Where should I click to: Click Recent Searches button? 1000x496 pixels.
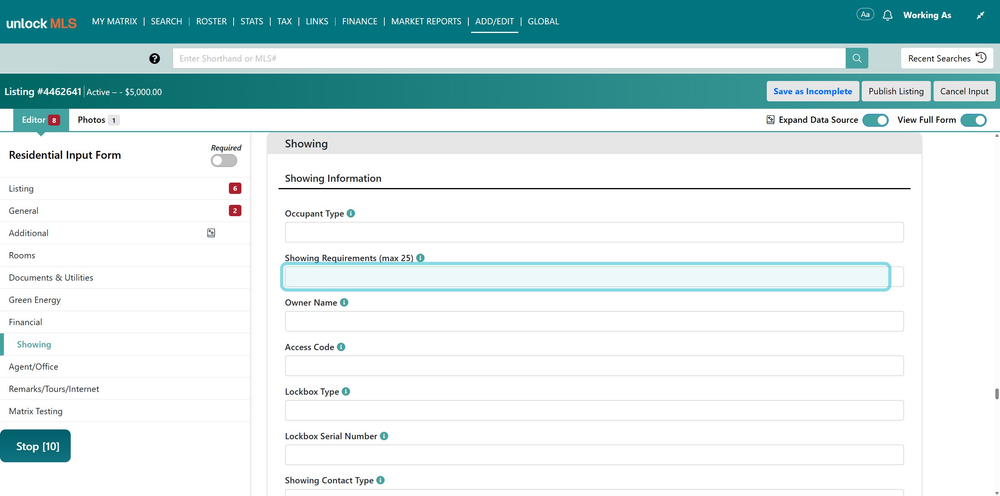tap(947, 58)
